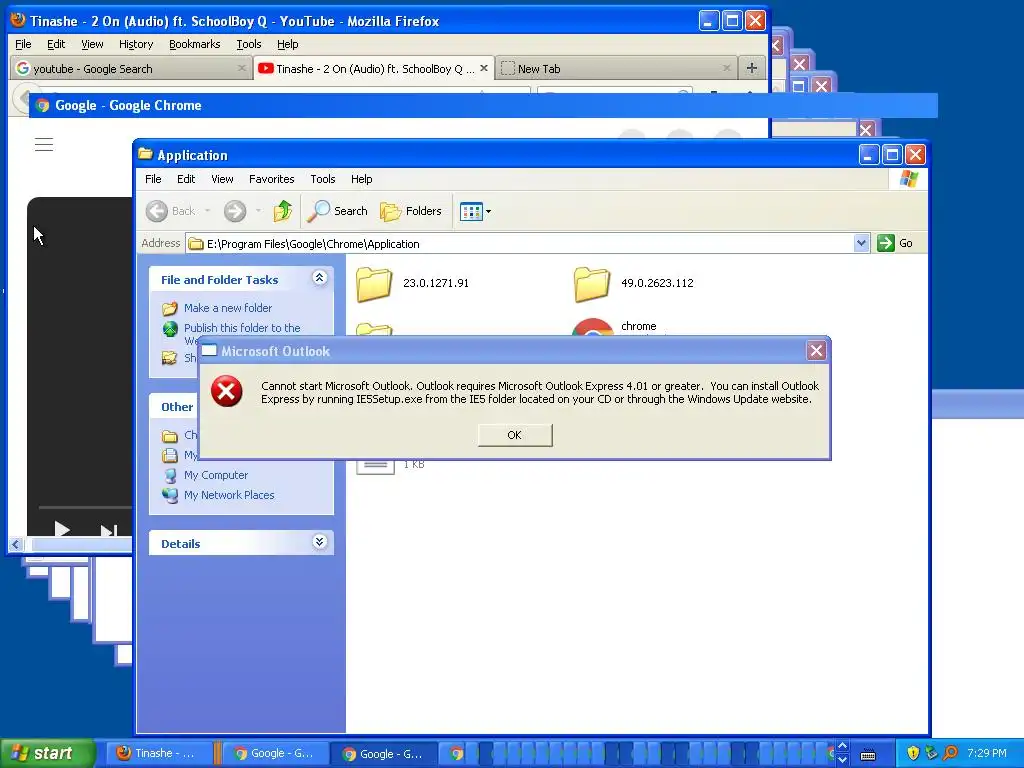Click the taskbar clock showing 7:29 PM

pyautogui.click(x=987, y=753)
